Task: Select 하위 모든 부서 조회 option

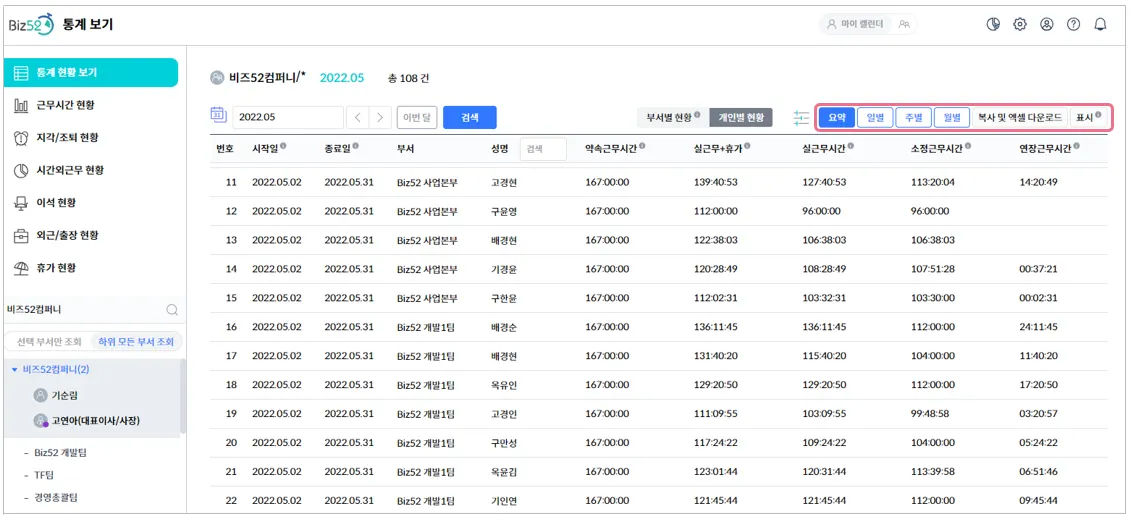Action: 136,341
